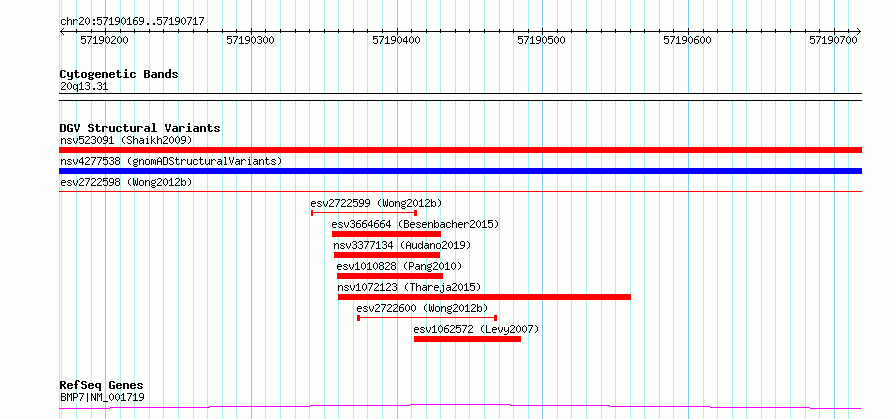
Task: Click the esv1010828 (Pang2010) label
Action: (x=400, y=266)
